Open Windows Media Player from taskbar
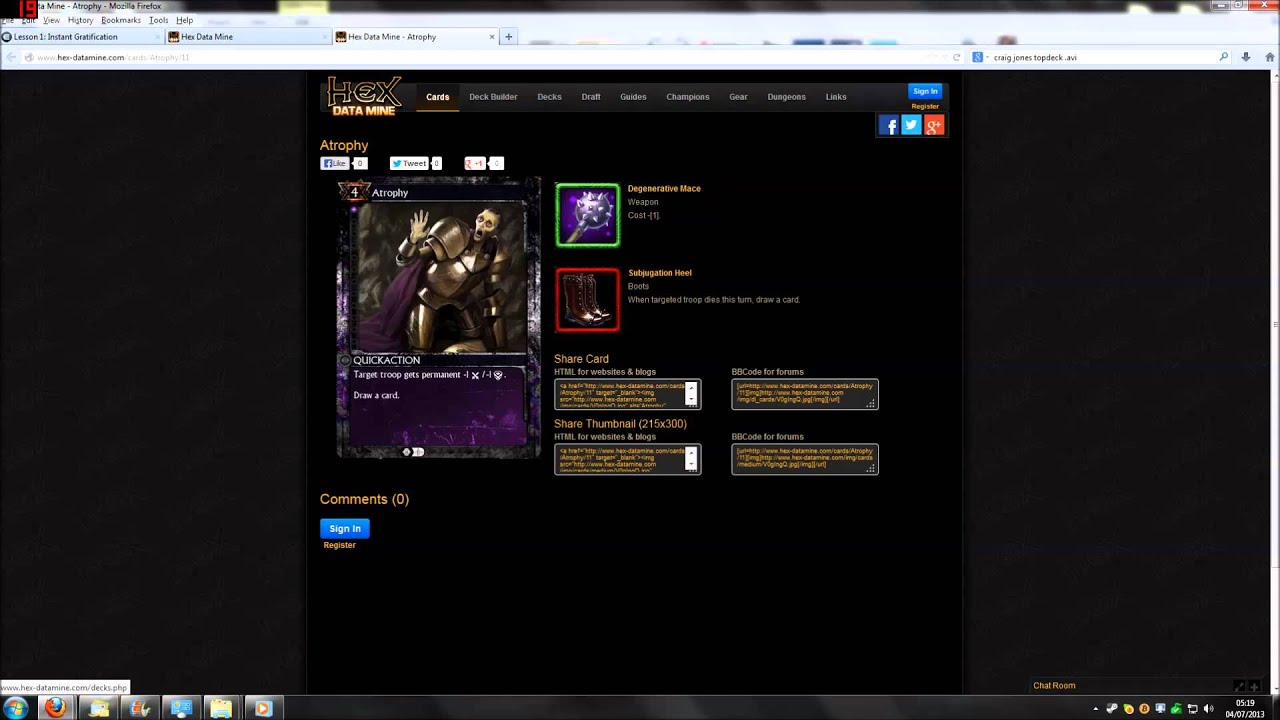1280x720 pixels. tap(262, 708)
